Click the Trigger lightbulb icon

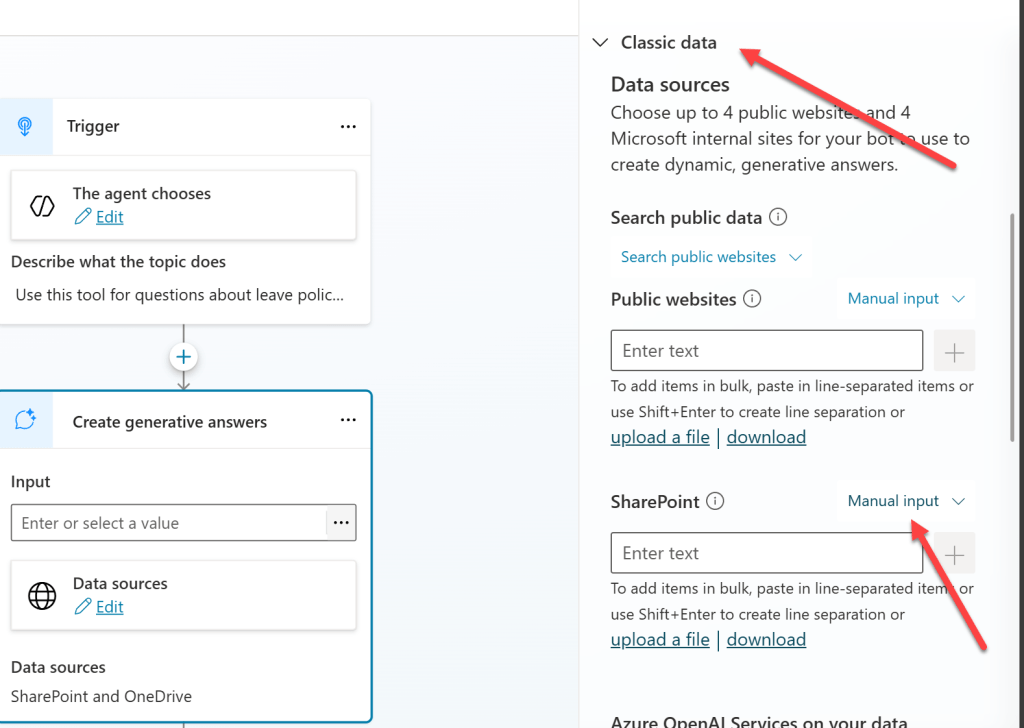coord(25,126)
